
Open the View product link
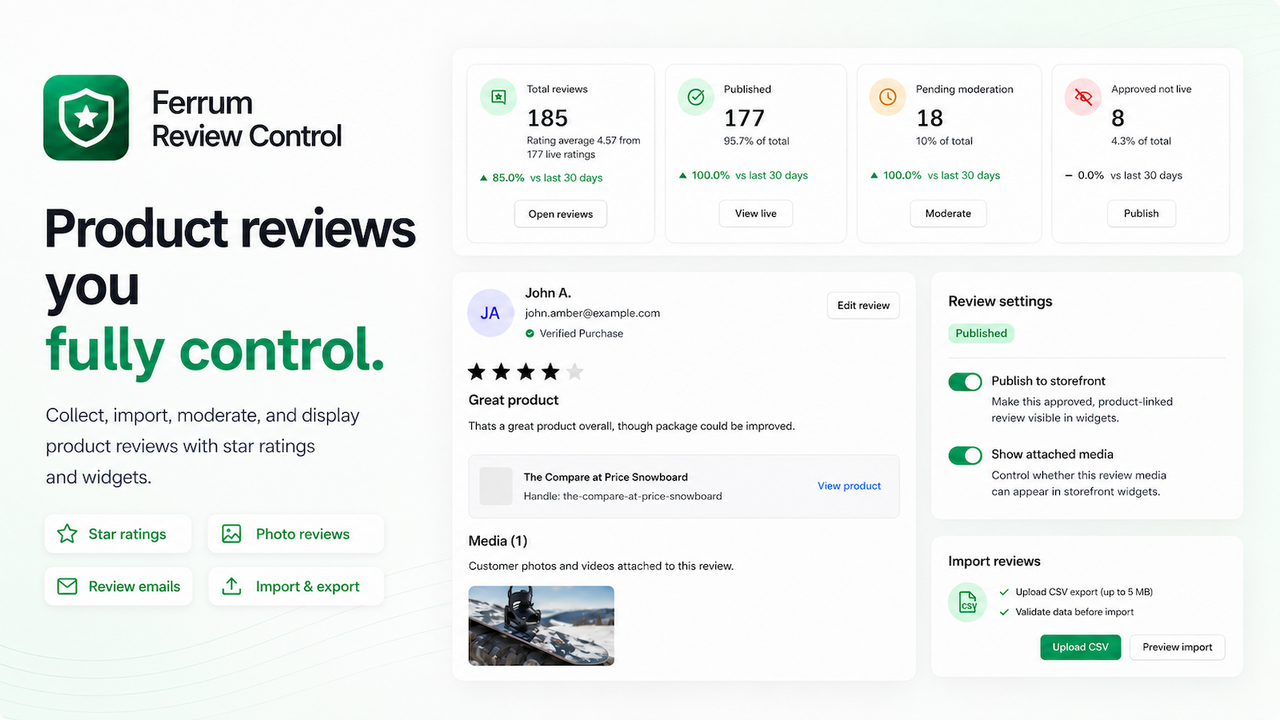[849, 486]
